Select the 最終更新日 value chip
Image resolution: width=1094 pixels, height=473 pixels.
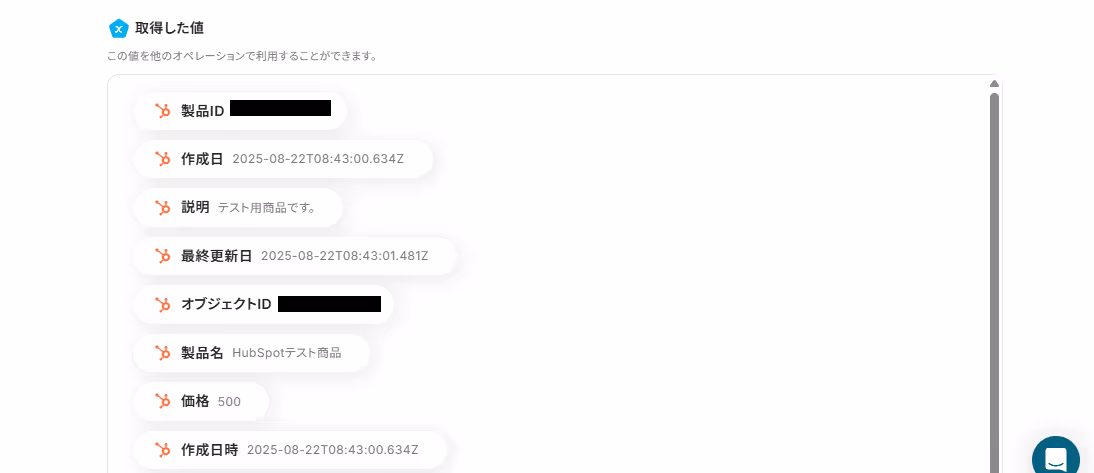click(x=295, y=256)
